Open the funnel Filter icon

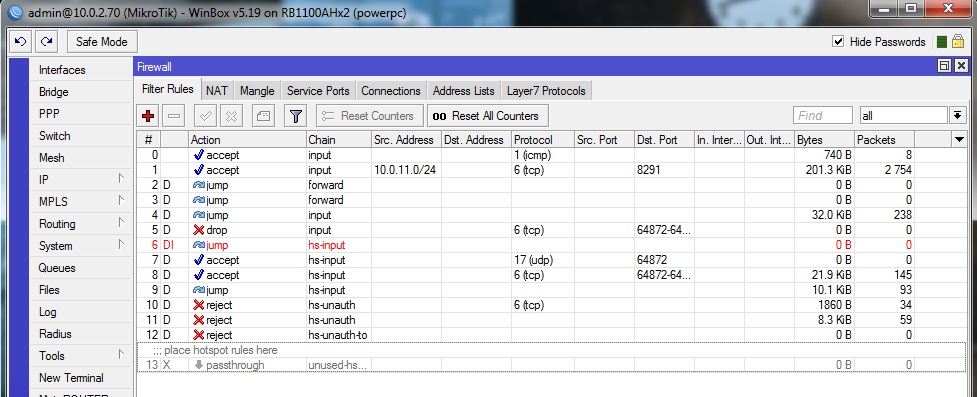click(x=296, y=116)
